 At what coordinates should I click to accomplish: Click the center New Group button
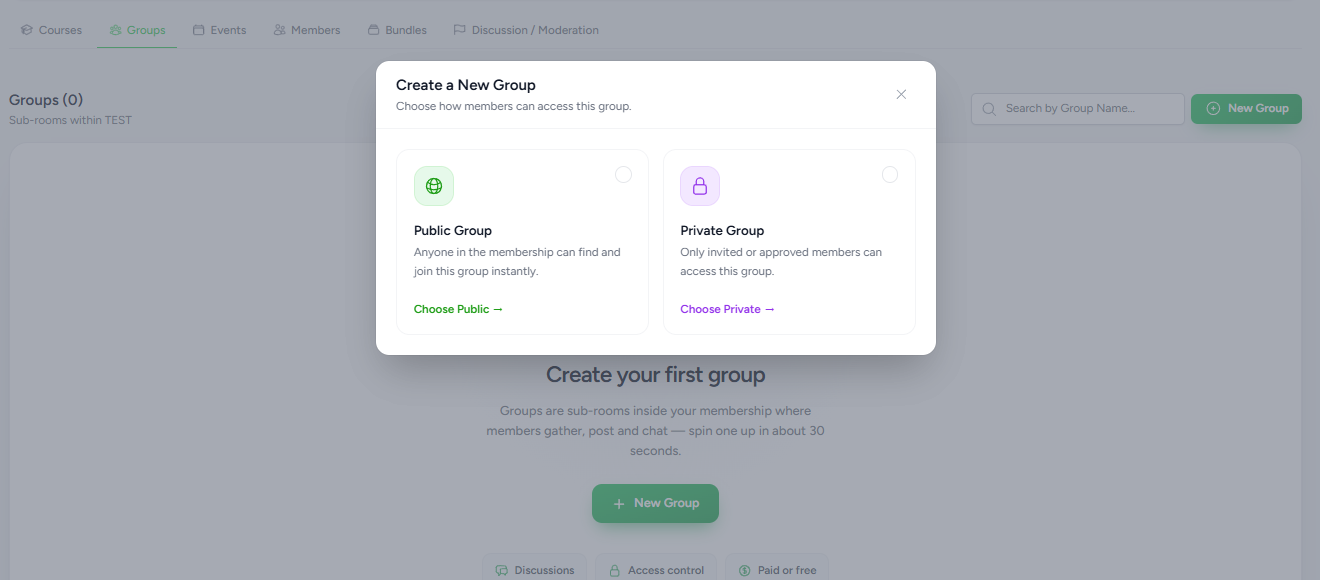pos(655,503)
